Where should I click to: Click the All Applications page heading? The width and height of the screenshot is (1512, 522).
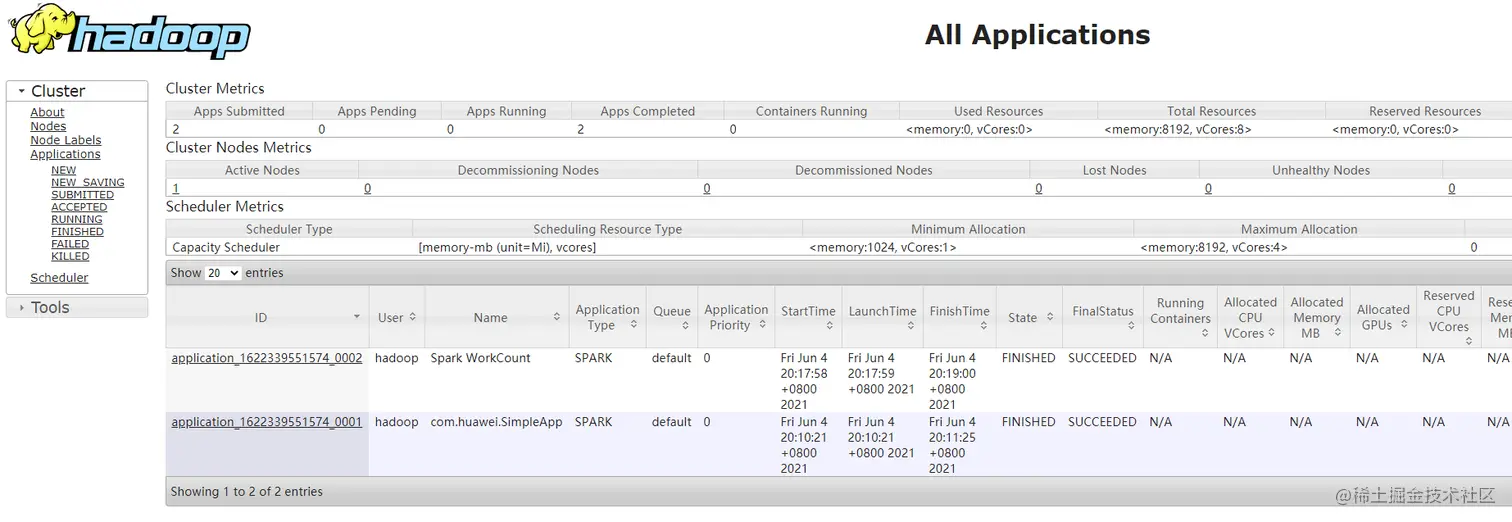[1038, 34]
